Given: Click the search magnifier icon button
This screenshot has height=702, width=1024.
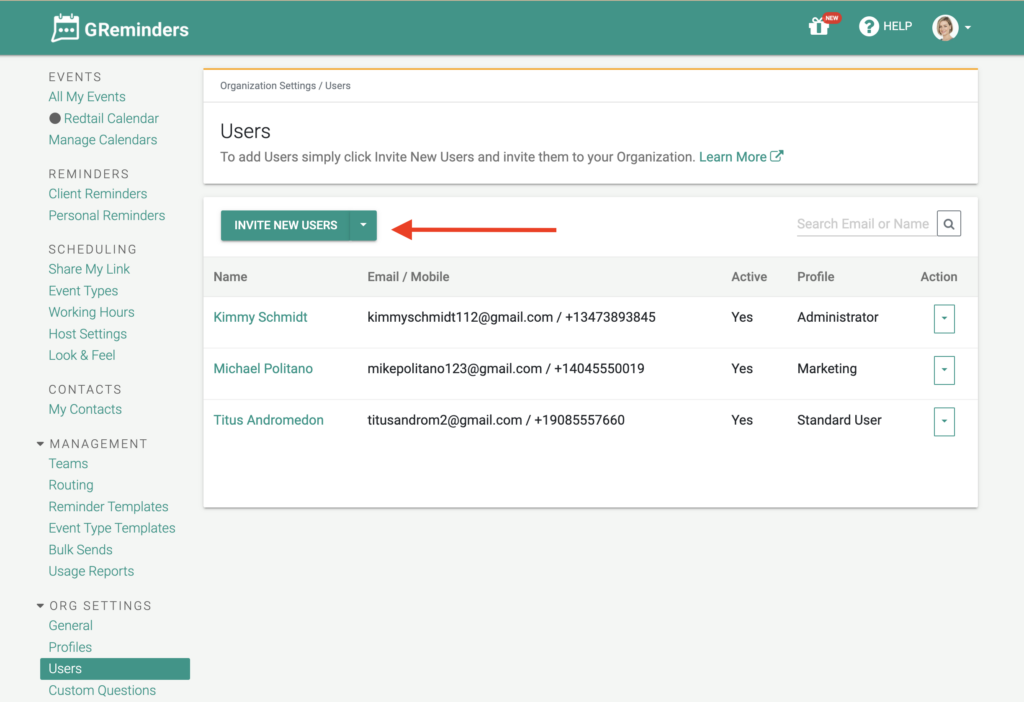Looking at the screenshot, I should click(x=949, y=224).
